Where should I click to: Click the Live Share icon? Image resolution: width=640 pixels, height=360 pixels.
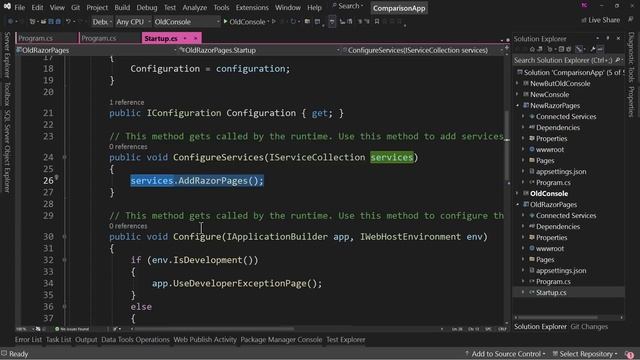(x=584, y=20)
